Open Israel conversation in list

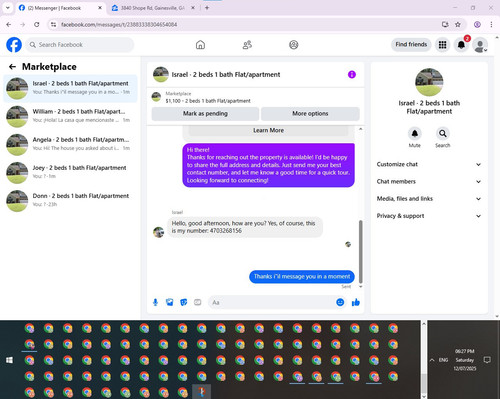[x=70, y=88]
